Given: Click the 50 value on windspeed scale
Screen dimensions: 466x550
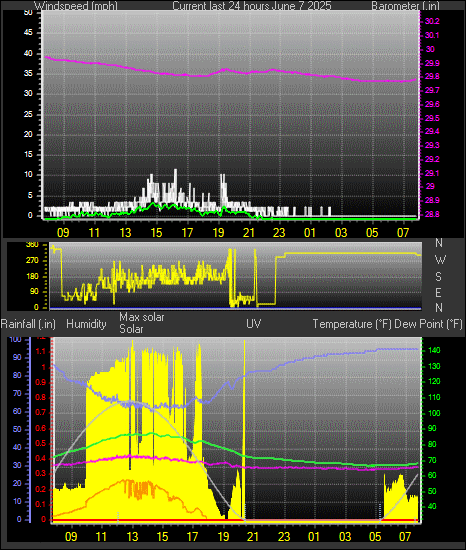Looking at the screenshot, I should 28,13.
